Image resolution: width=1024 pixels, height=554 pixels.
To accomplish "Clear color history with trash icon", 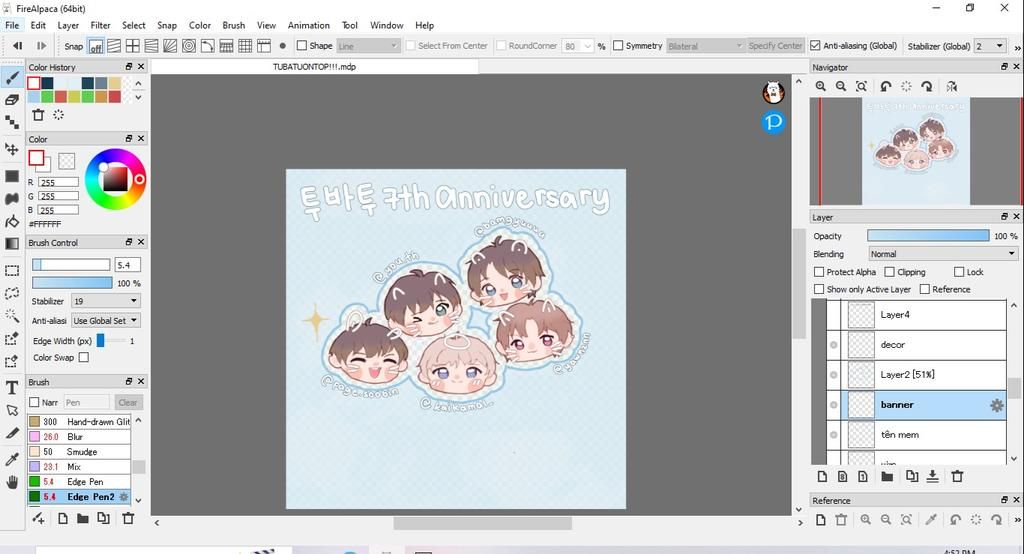I will [x=39, y=115].
